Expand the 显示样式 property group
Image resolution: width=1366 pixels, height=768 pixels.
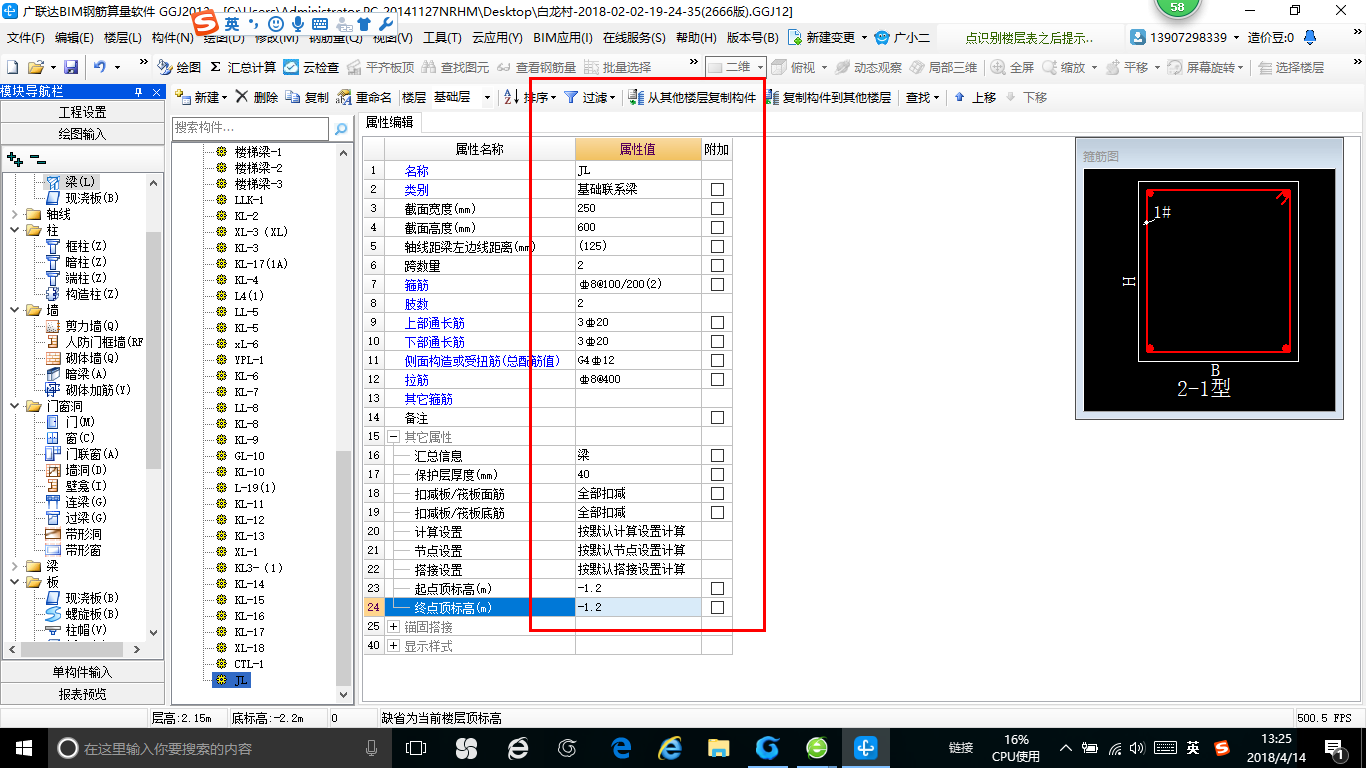393,646
